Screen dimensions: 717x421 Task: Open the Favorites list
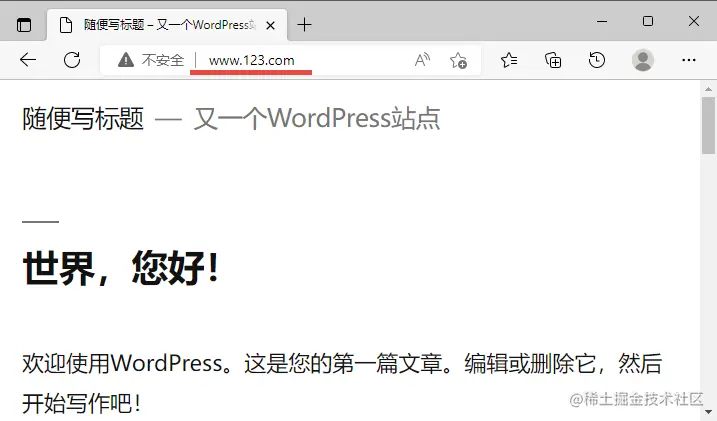[509, 60]
